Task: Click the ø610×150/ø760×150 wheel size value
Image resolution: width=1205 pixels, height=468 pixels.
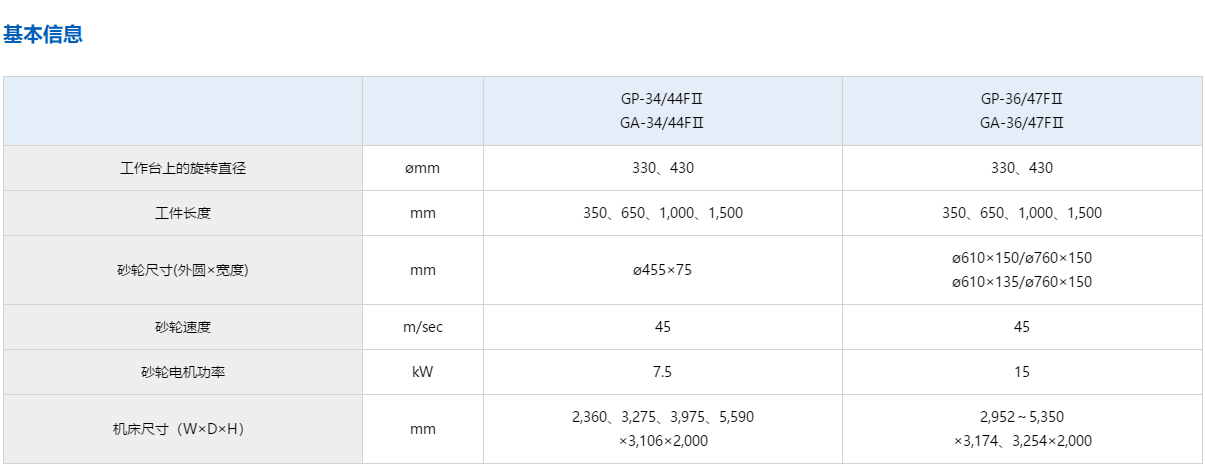Action: 1021,258
